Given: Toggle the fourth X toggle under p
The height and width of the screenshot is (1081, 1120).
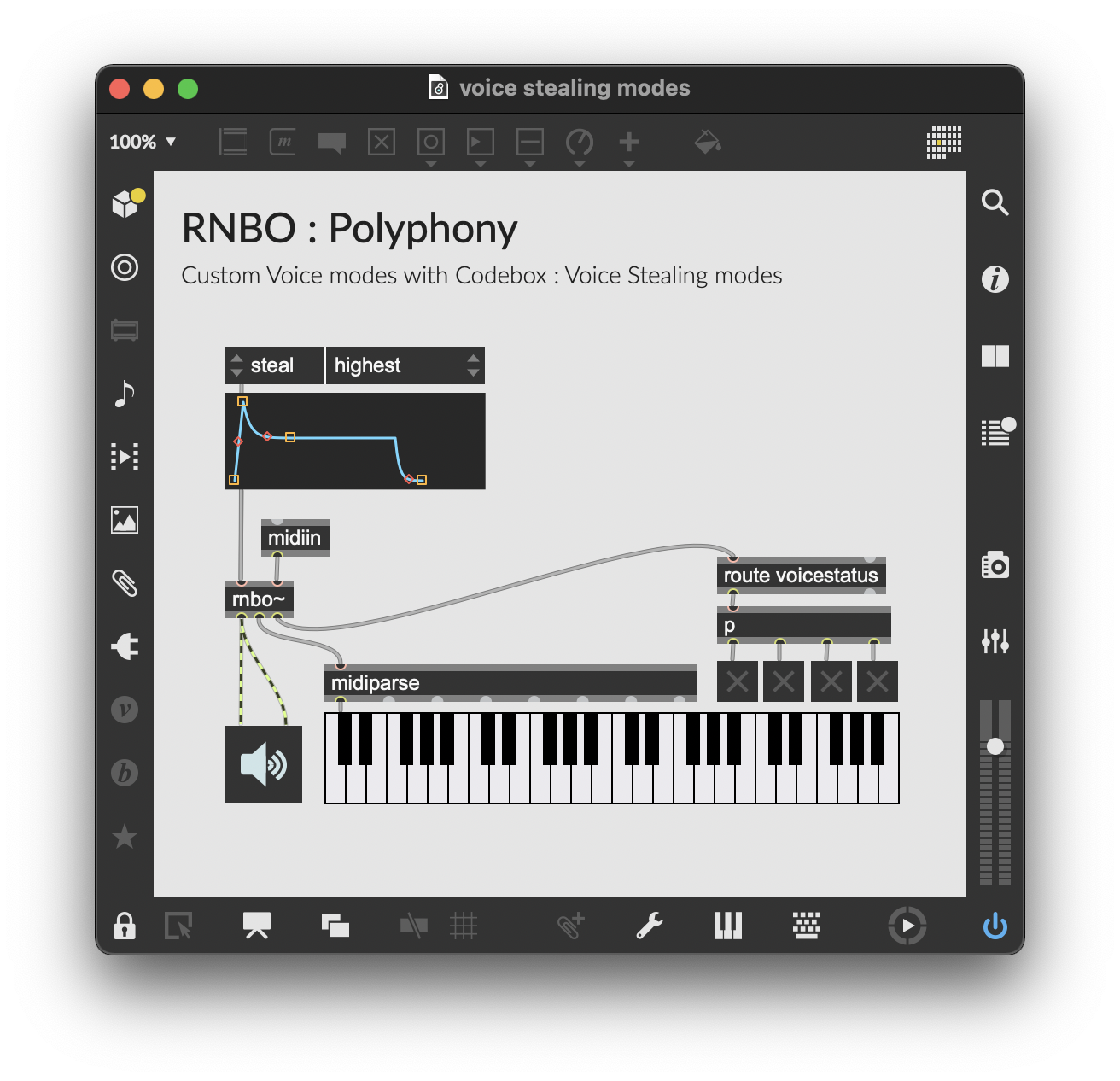Looking at the screenshot, I should (x=878, y=681).
